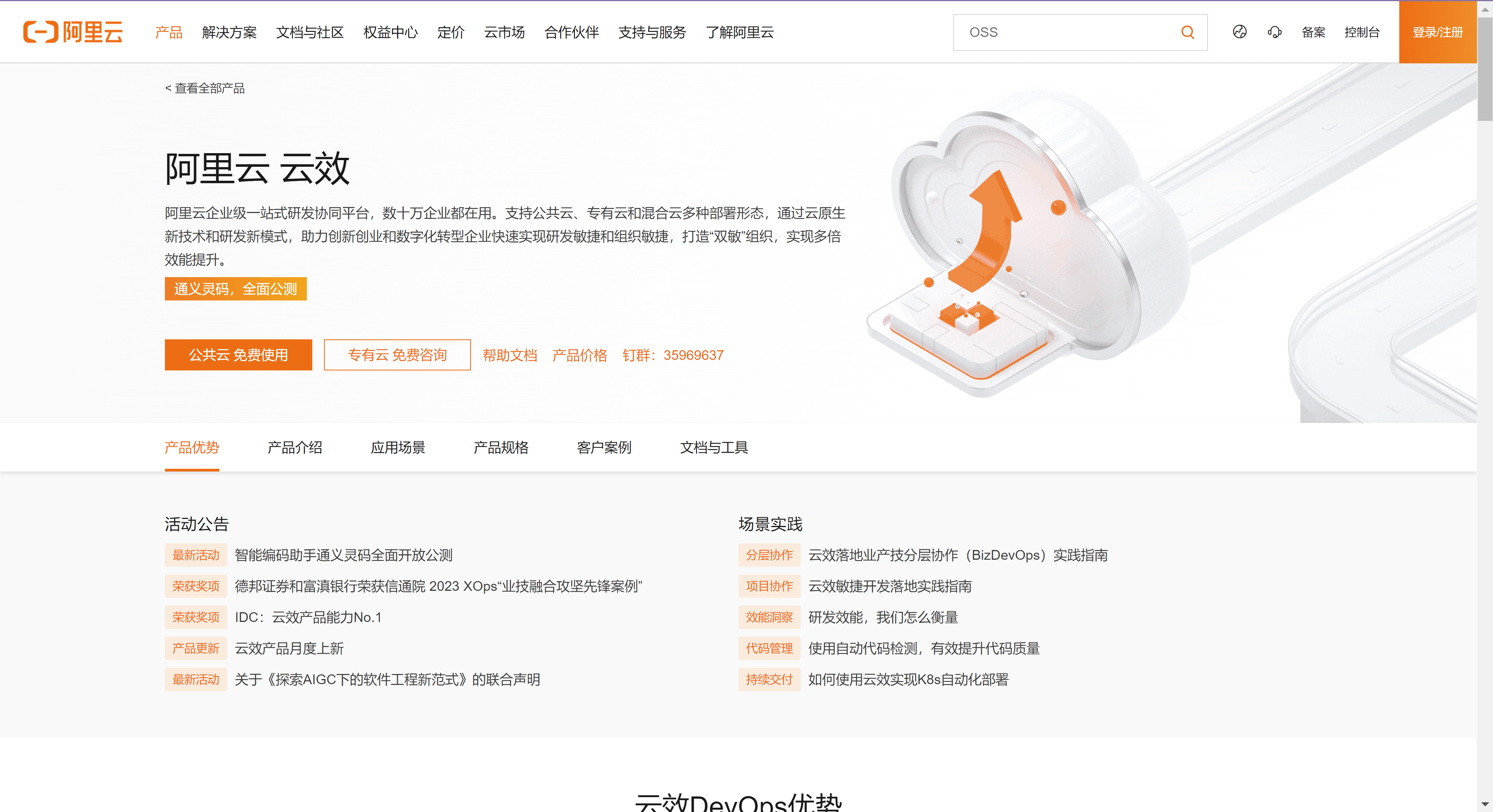Image resolution: width=1493 pixels, height=812 pixels.
Task: Click the Alibaba Cloud logo
Action: pos(73,32)
